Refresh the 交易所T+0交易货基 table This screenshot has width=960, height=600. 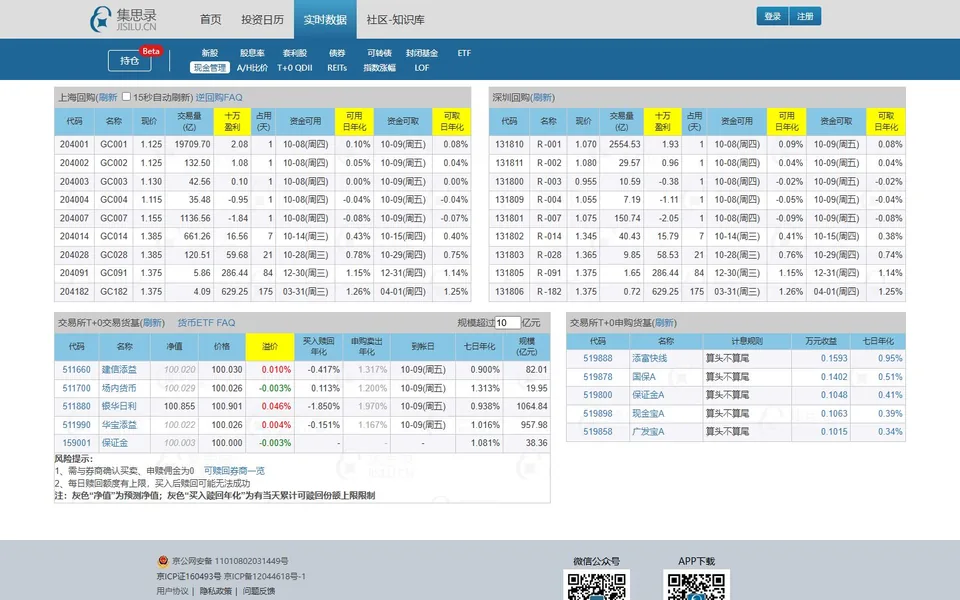click(x=152, y=323)
